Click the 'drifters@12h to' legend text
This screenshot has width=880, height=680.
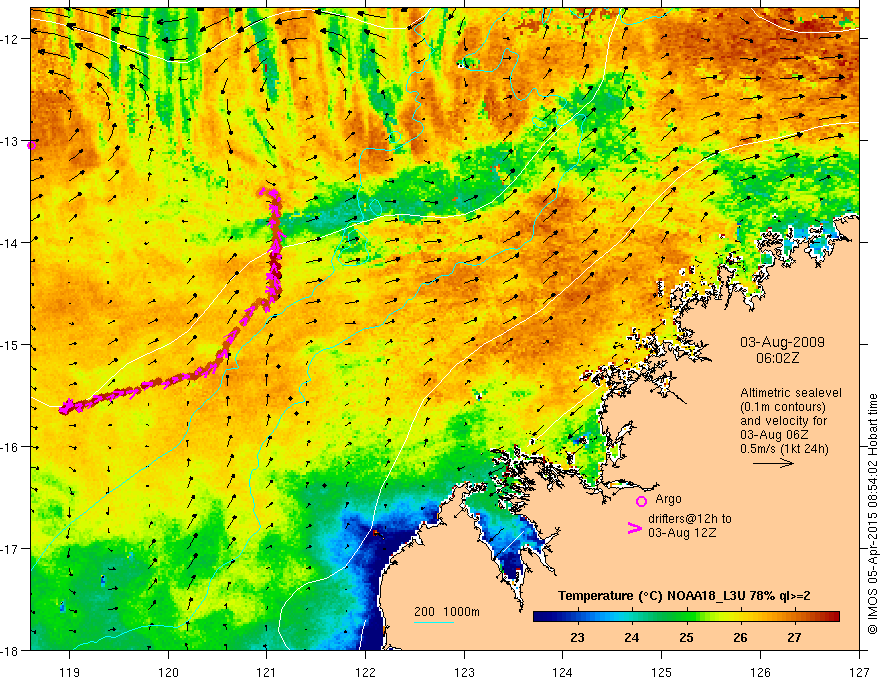[690, 518]
